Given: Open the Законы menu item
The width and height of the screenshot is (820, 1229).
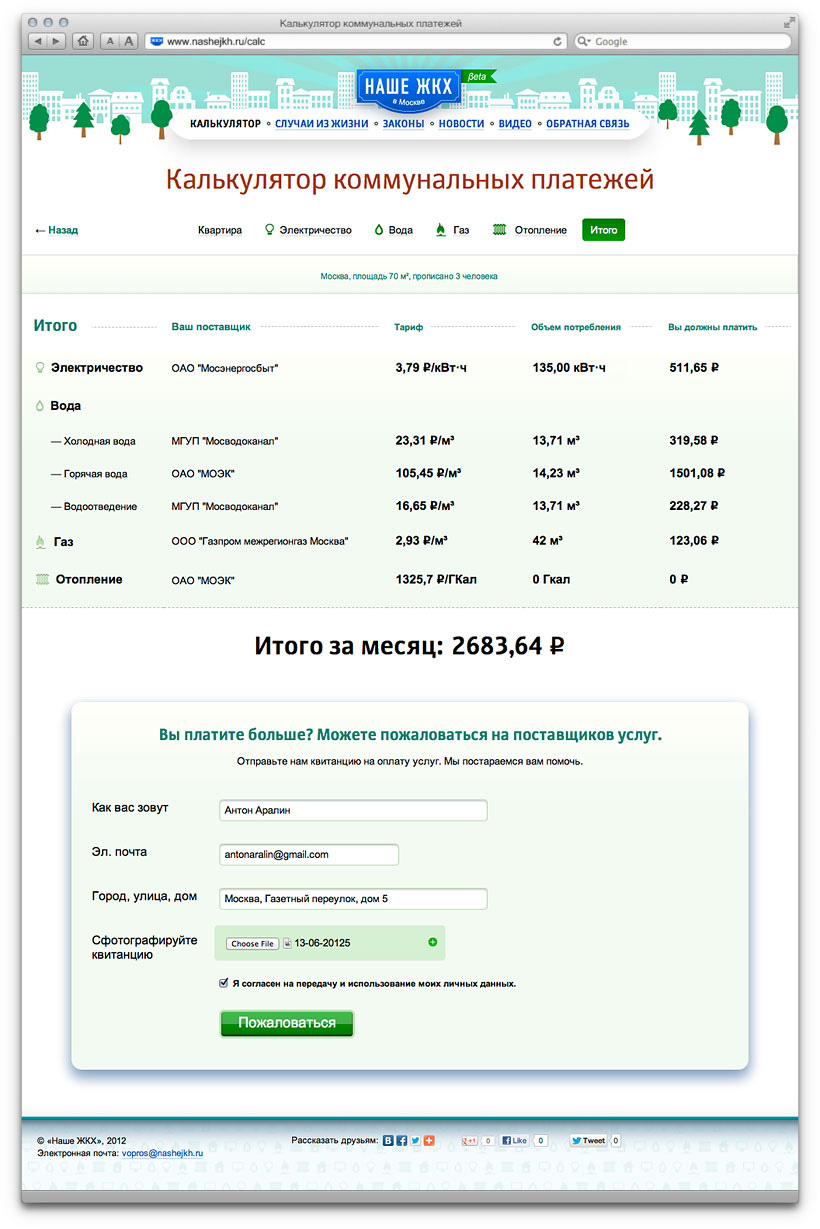Looking at the screenshot, I should click(x=403, y=124).
